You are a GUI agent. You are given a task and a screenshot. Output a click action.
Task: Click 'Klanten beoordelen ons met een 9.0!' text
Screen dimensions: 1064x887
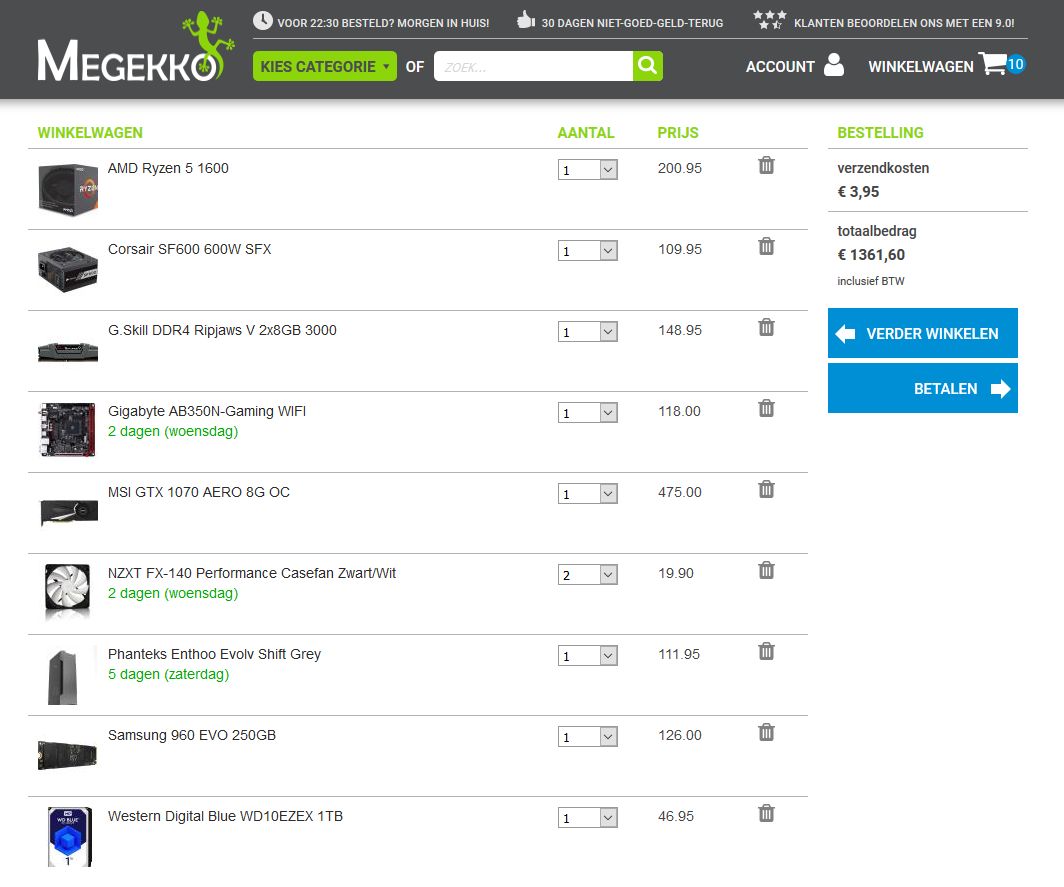904,23
